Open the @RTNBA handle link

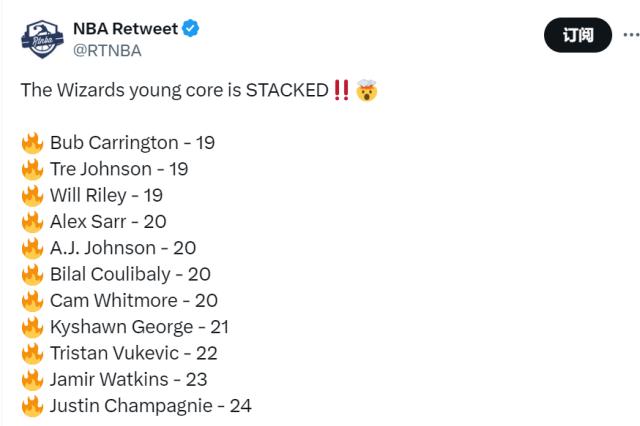[x=107, y=50]
